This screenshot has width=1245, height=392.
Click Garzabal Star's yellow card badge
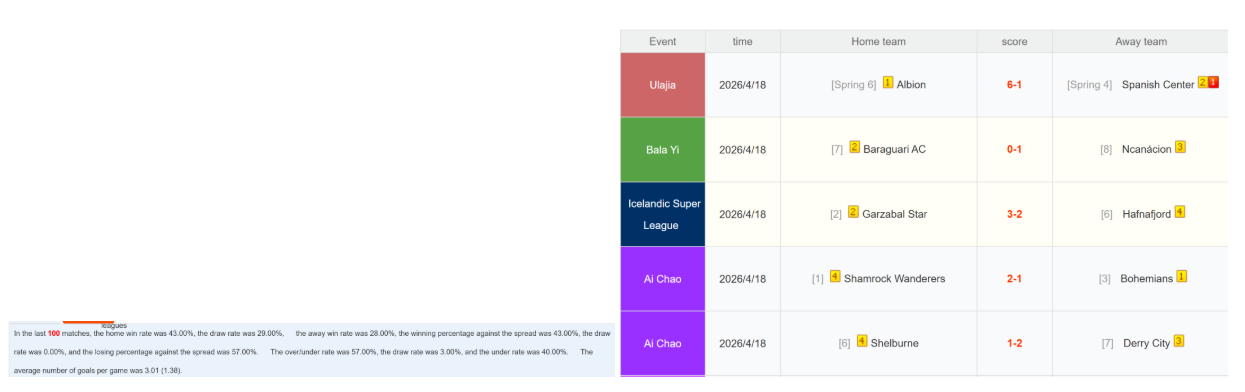(x=853, y=212)
